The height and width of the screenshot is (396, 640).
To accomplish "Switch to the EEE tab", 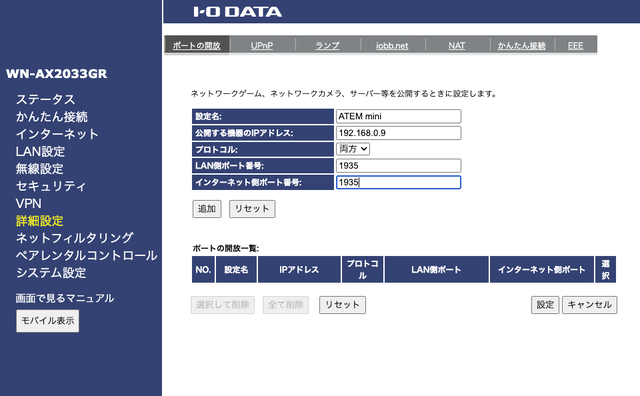I will [575, 45].
